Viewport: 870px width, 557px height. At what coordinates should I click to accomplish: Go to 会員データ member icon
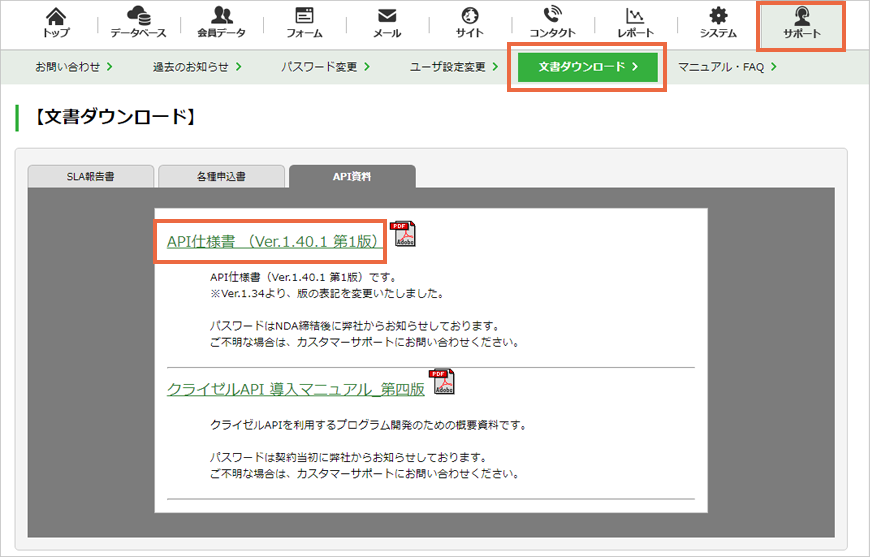coord(221,16)
